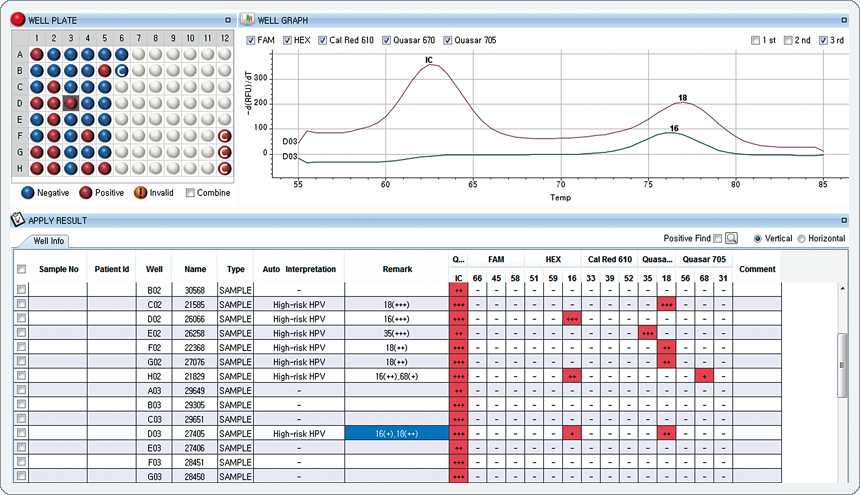Check the row checkbox for well C02

tap(22, 303)
